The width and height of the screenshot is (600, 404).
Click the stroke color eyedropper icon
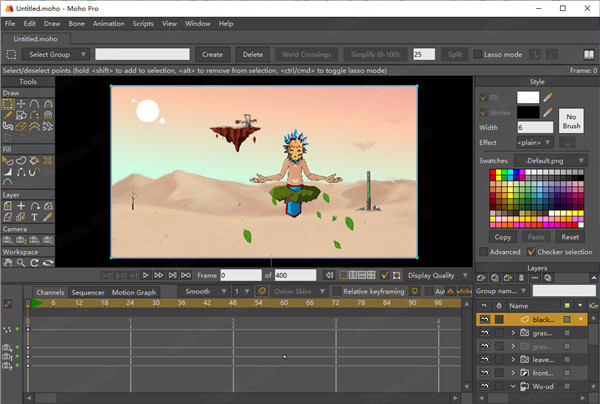[x=548, y=114]
